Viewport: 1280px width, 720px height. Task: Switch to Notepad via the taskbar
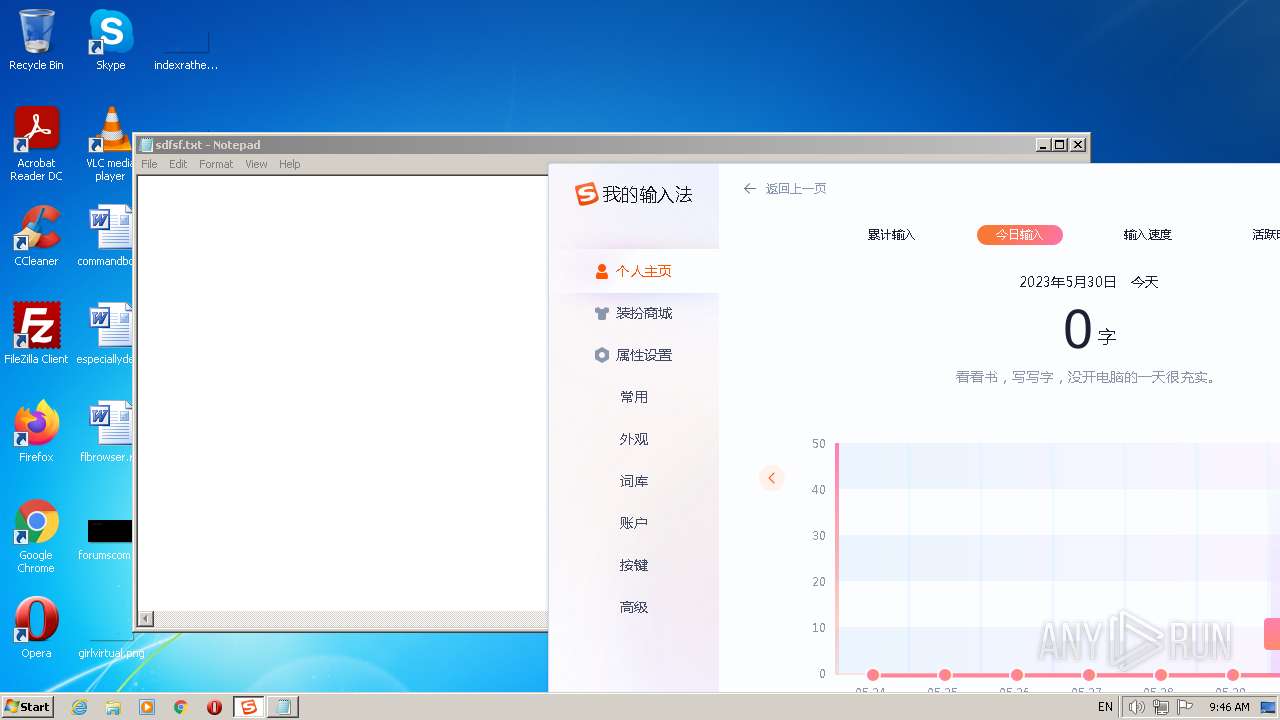pos(283,707)
